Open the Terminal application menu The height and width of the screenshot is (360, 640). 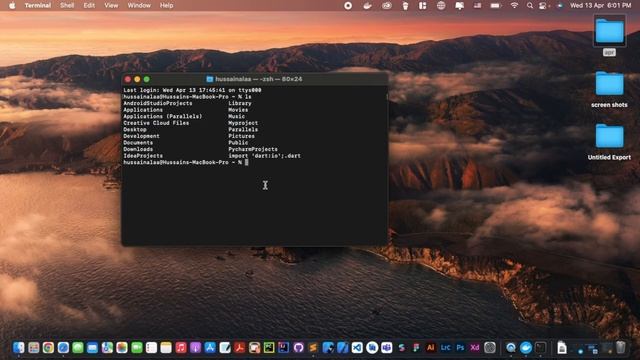pyautogui.click(x=38, y=5)
